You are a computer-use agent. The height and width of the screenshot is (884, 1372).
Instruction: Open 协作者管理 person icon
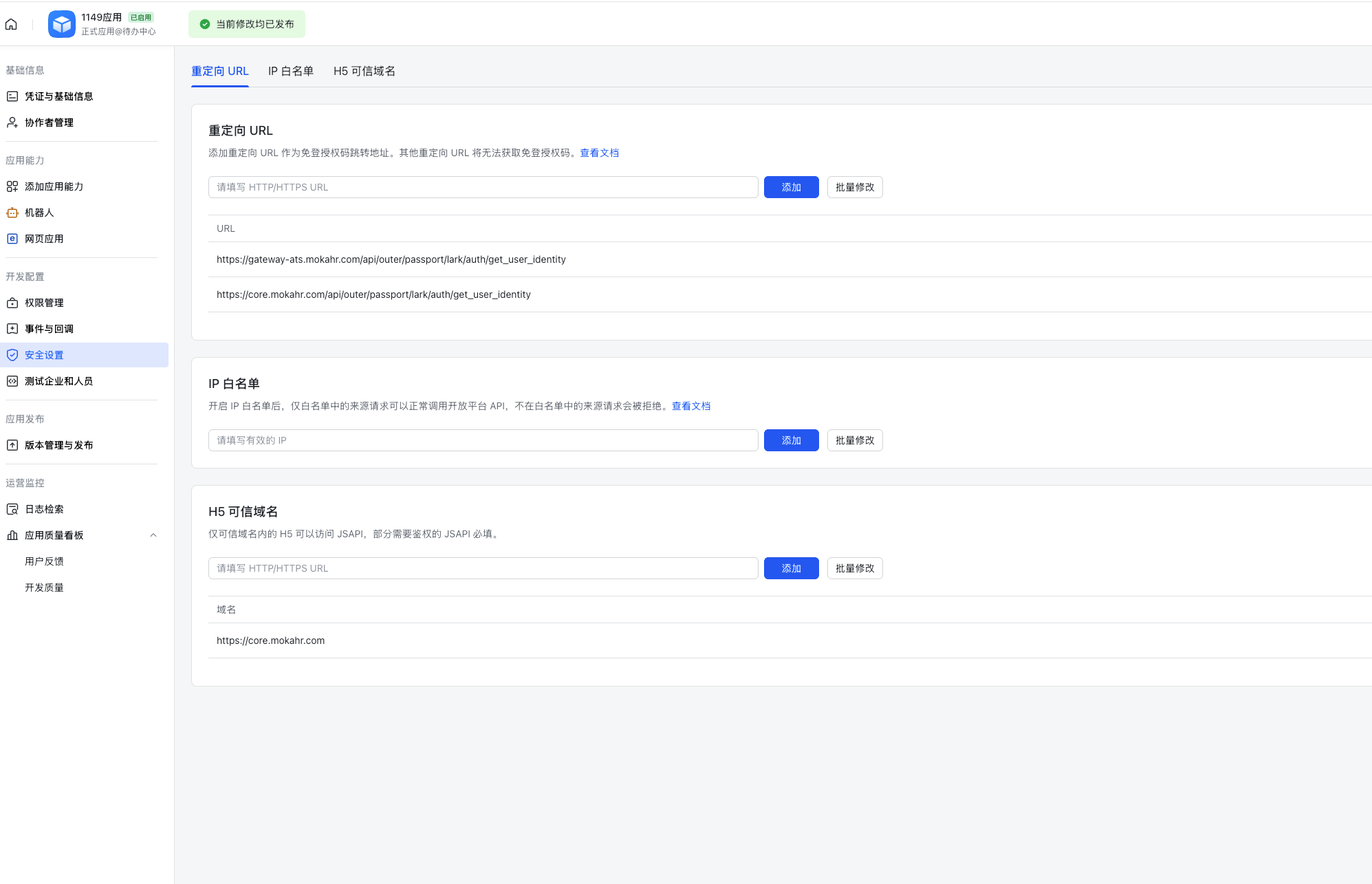pos(12,122)
